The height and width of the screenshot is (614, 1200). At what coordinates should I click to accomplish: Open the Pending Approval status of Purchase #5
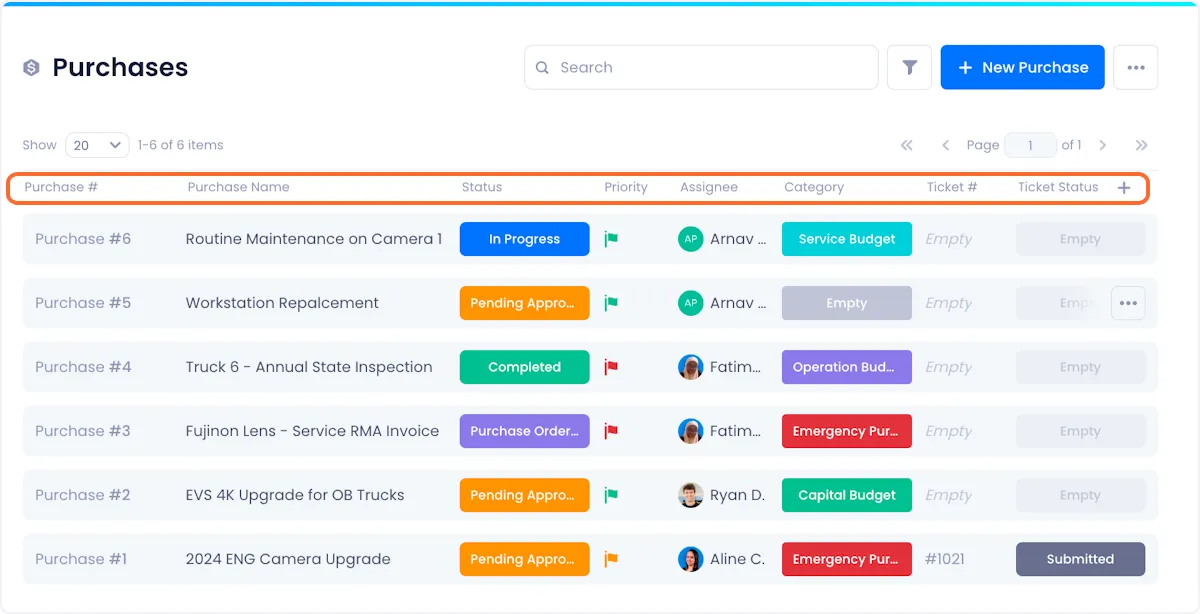pos(525,303)
